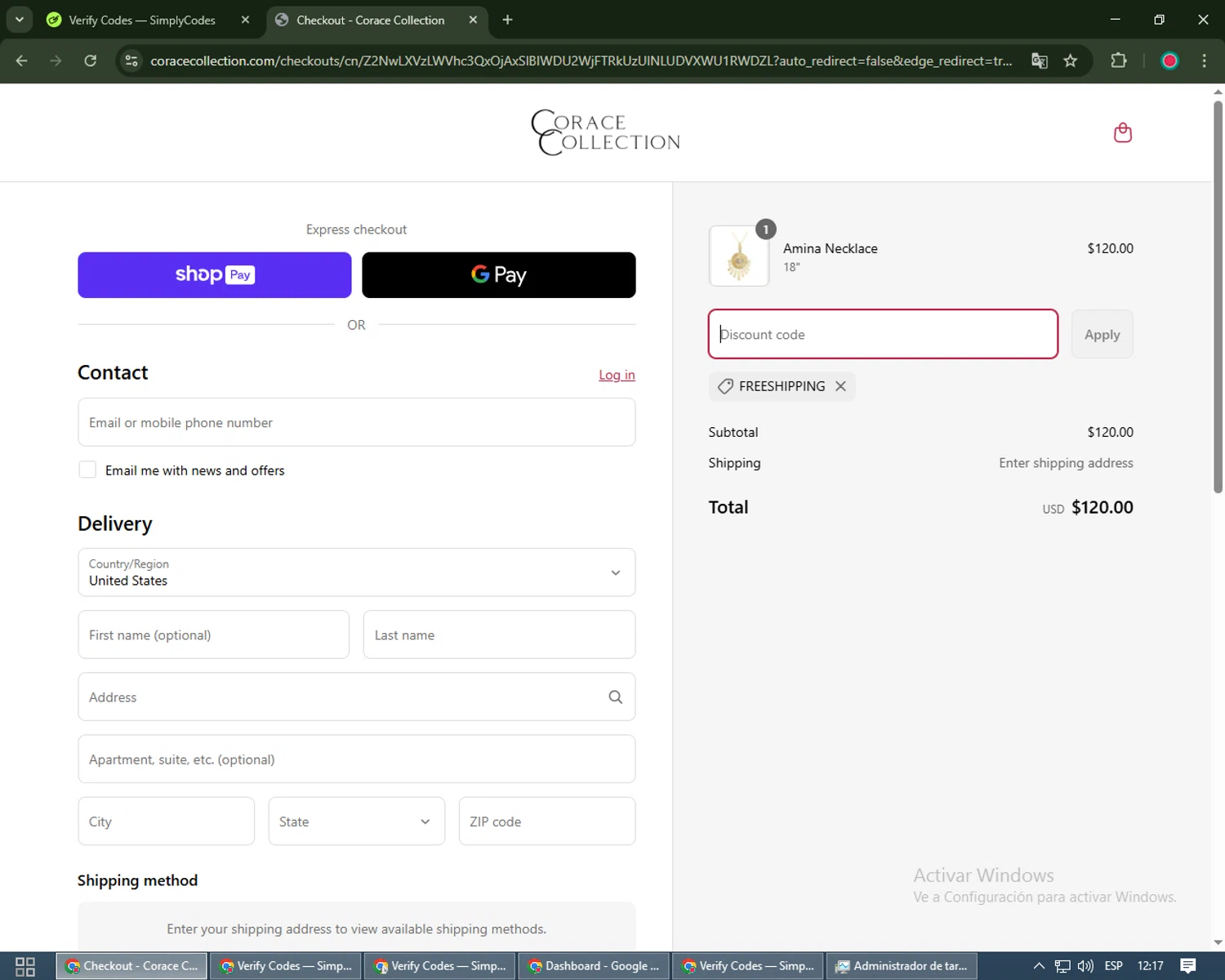
Task: Show hidden tray icons chevron
Action: [1039, 966]
